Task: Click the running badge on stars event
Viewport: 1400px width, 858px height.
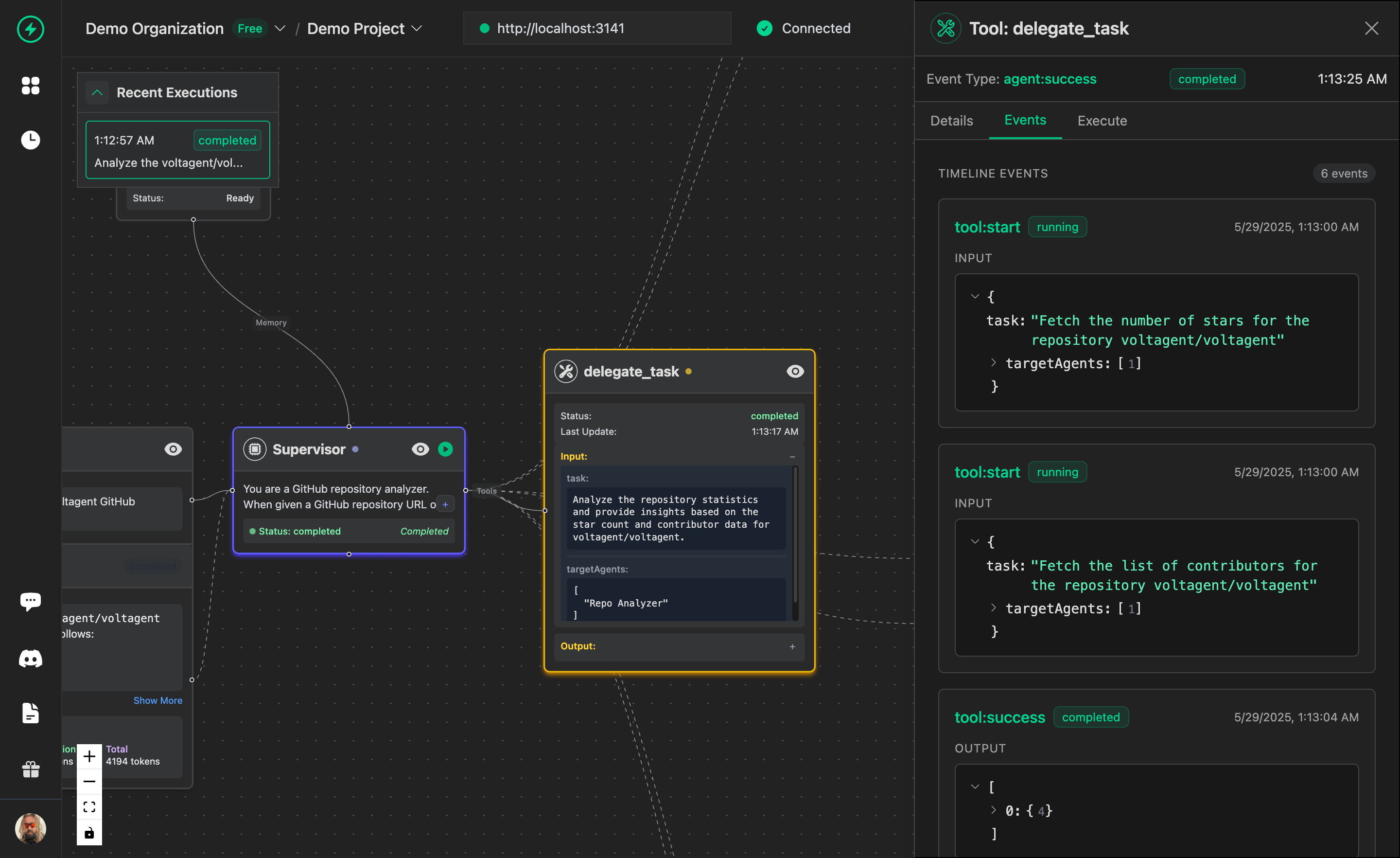Action: [1057, 227]
